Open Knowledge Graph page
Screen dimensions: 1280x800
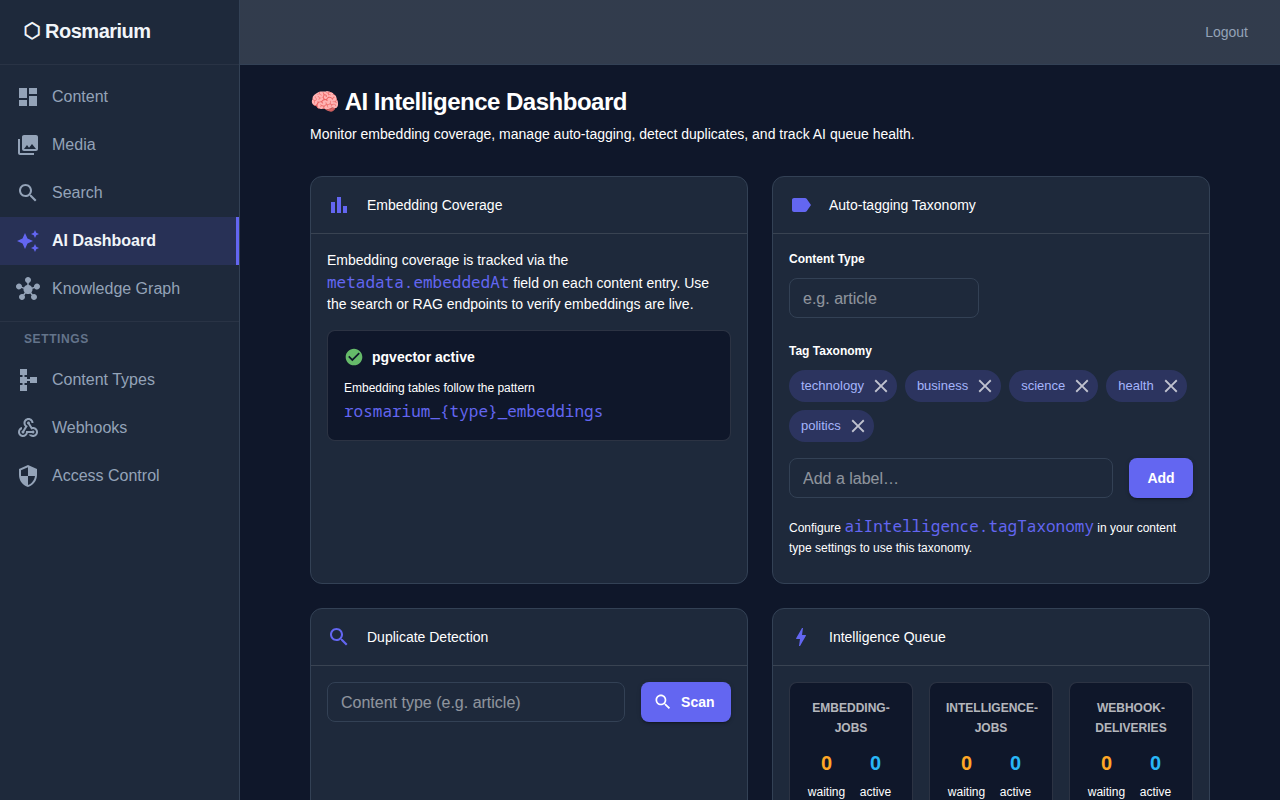click(x=119, y=289)
